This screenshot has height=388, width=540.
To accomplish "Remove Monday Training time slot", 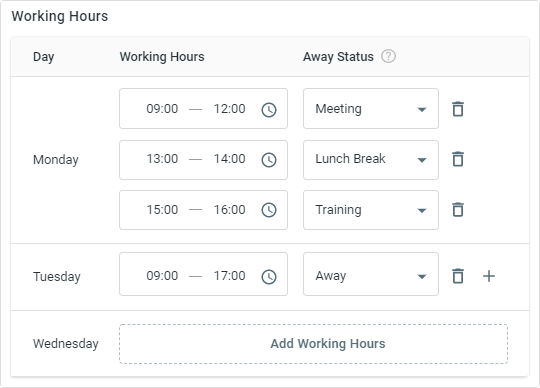I will click(x=458, y=210).
